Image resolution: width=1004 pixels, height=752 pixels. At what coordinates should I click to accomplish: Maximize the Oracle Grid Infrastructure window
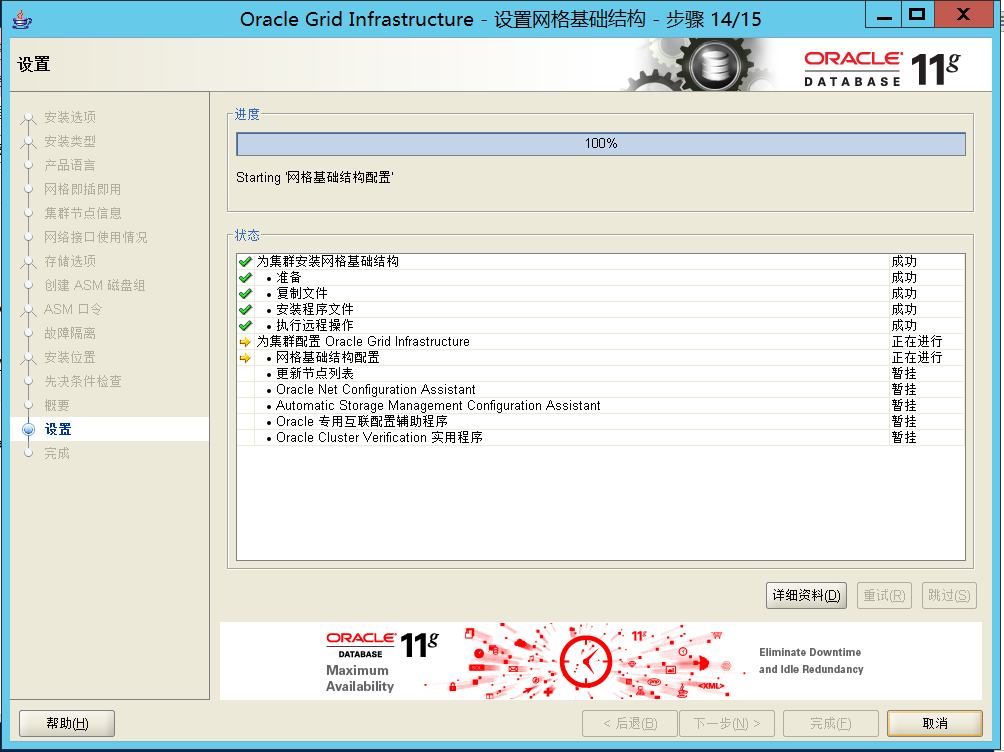[918, 15]
